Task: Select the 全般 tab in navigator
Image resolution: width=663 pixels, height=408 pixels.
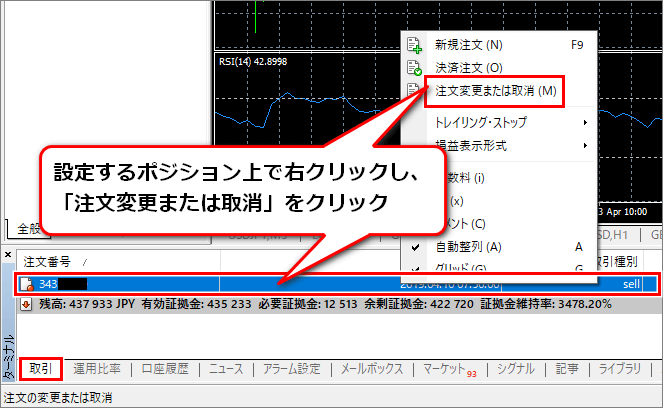Action: point(28,229)
